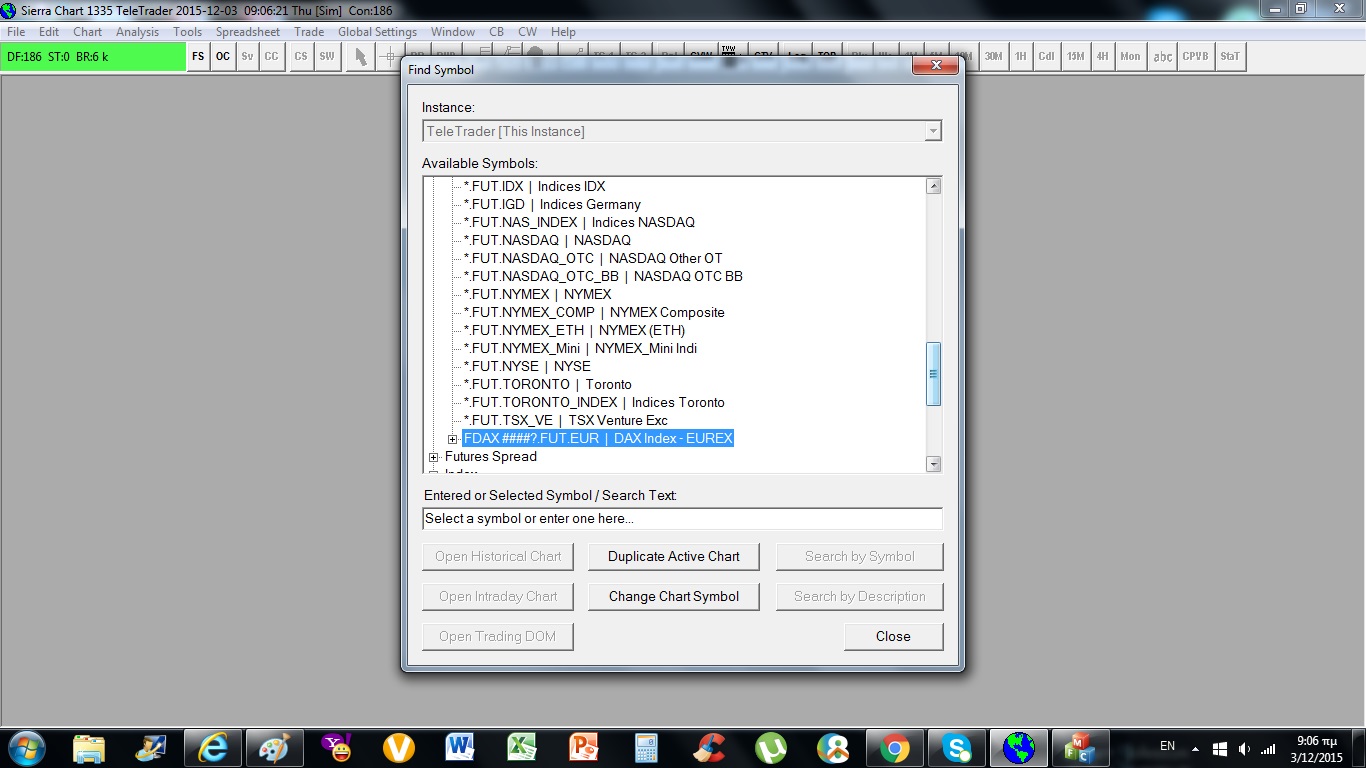Click the 4H timeframe toolbar button
This screenshot has width=1366, height=768.
click(1102, 57)
